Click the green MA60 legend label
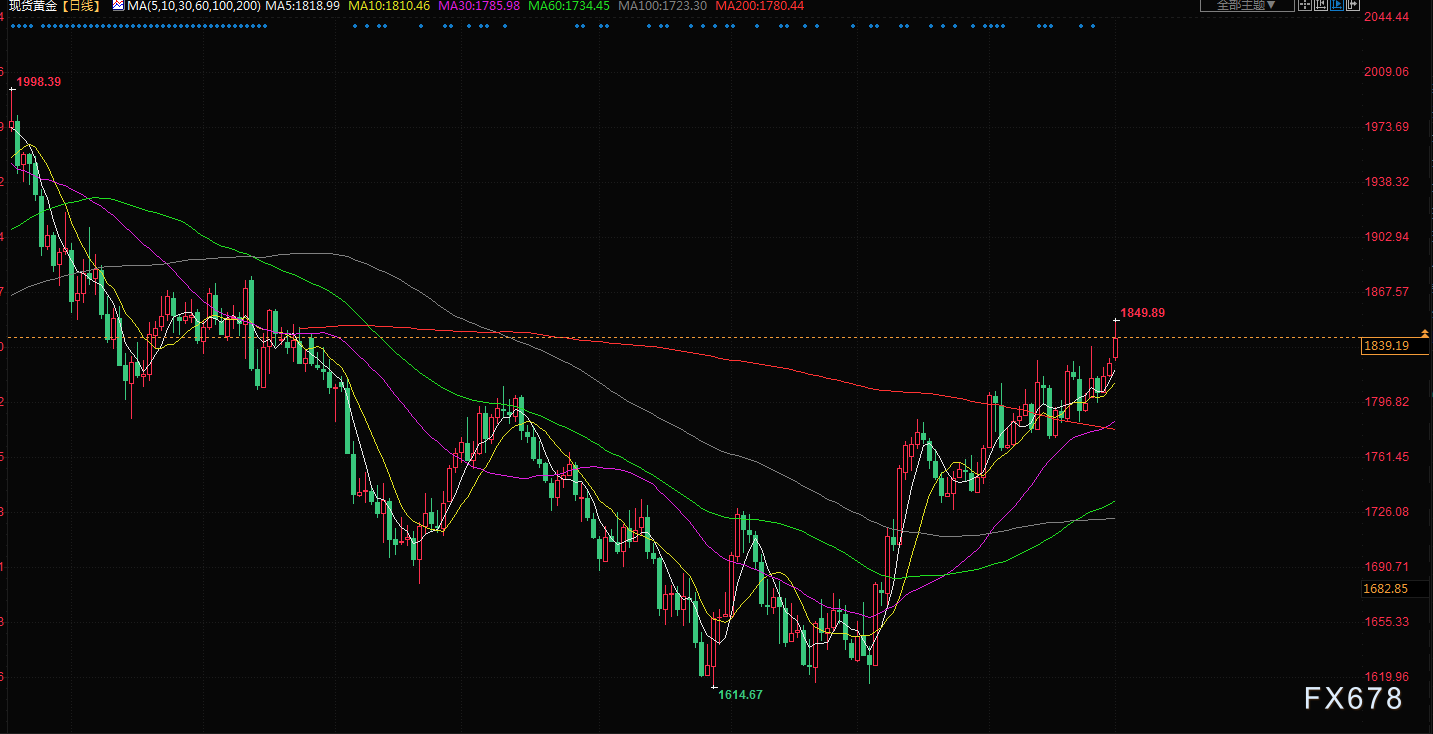 pyautogui.click(x=570, y=6)
